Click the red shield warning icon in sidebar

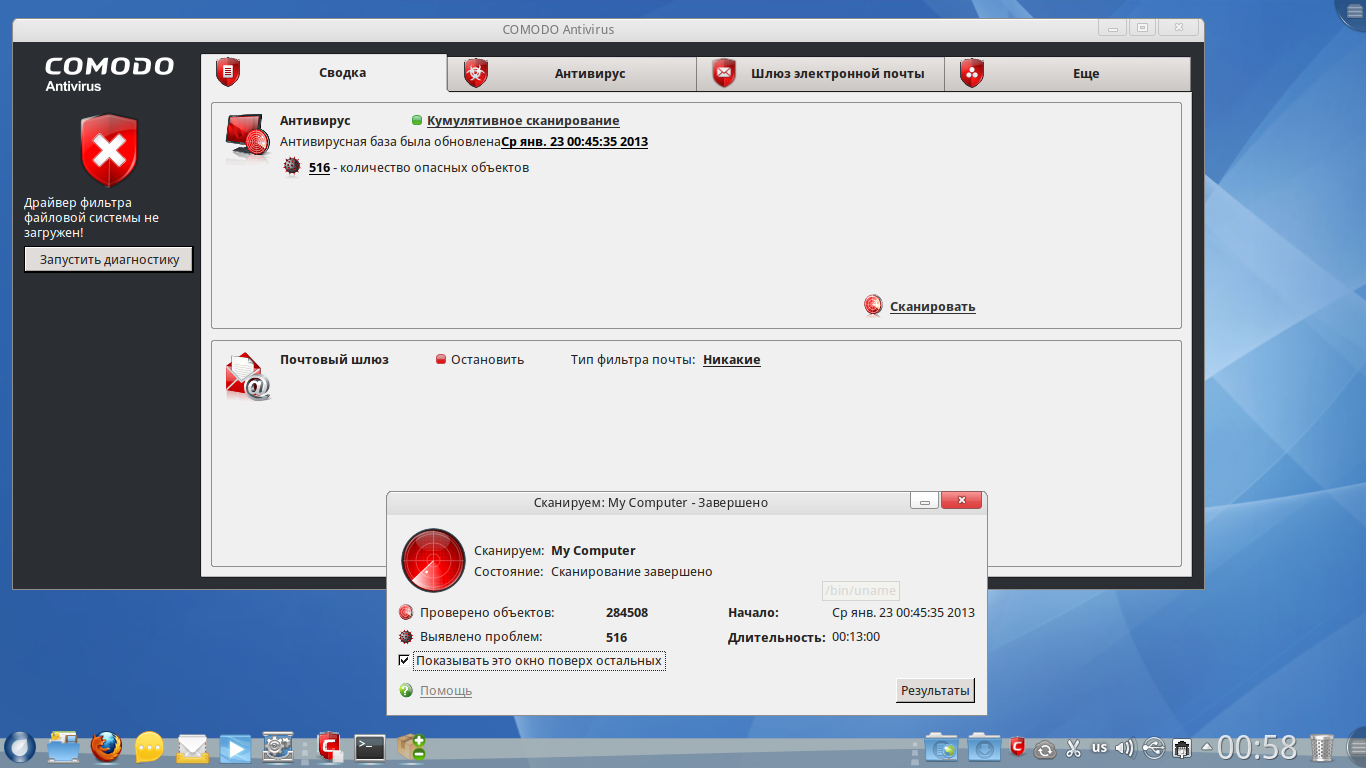109,151
